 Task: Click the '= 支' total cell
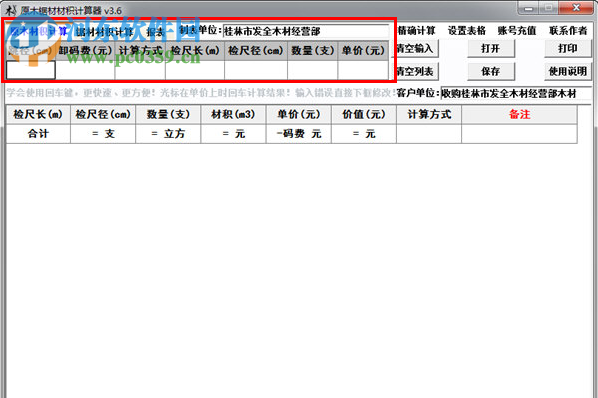click(x=103, y=134)
